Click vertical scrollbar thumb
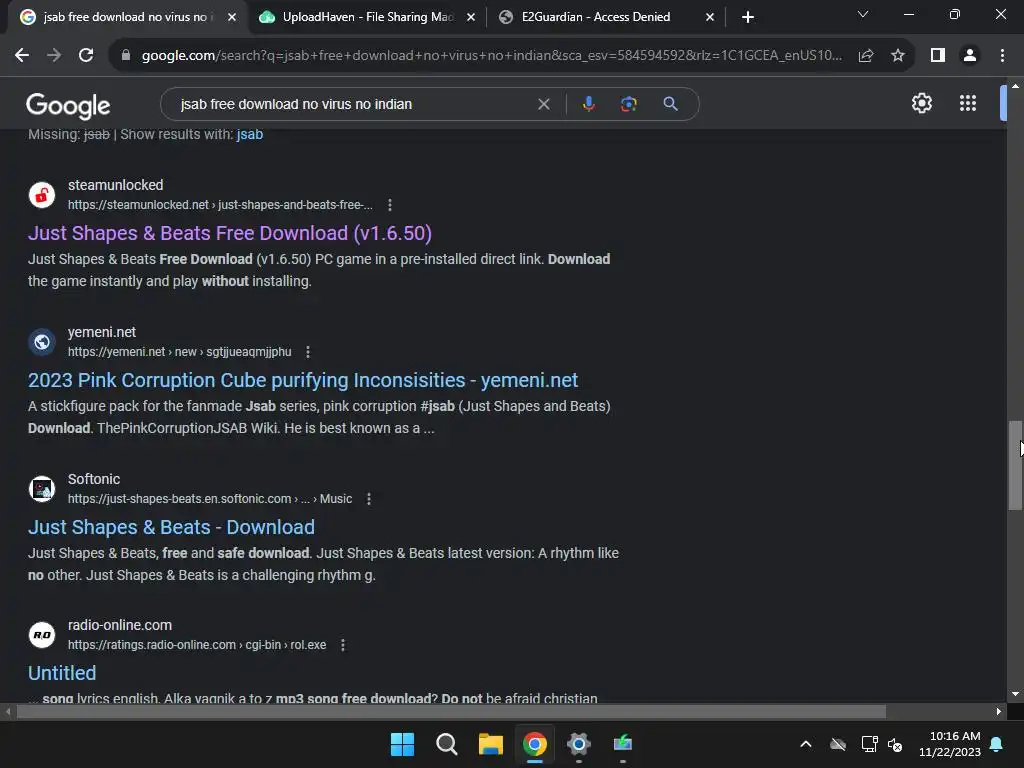1024x768 pixels. click(1015, 465)
